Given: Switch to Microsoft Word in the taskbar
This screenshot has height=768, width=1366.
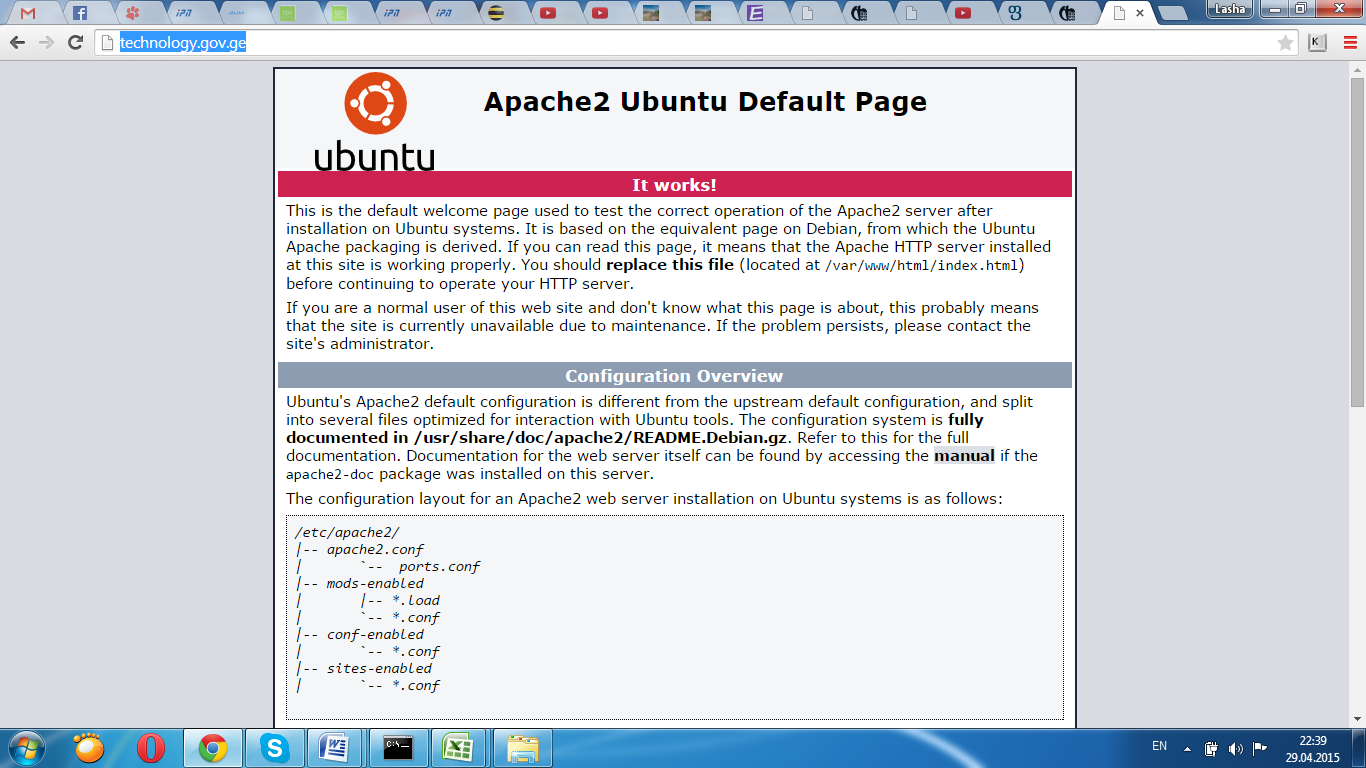Looking at the screenshot, I should [x=334, y=748].
